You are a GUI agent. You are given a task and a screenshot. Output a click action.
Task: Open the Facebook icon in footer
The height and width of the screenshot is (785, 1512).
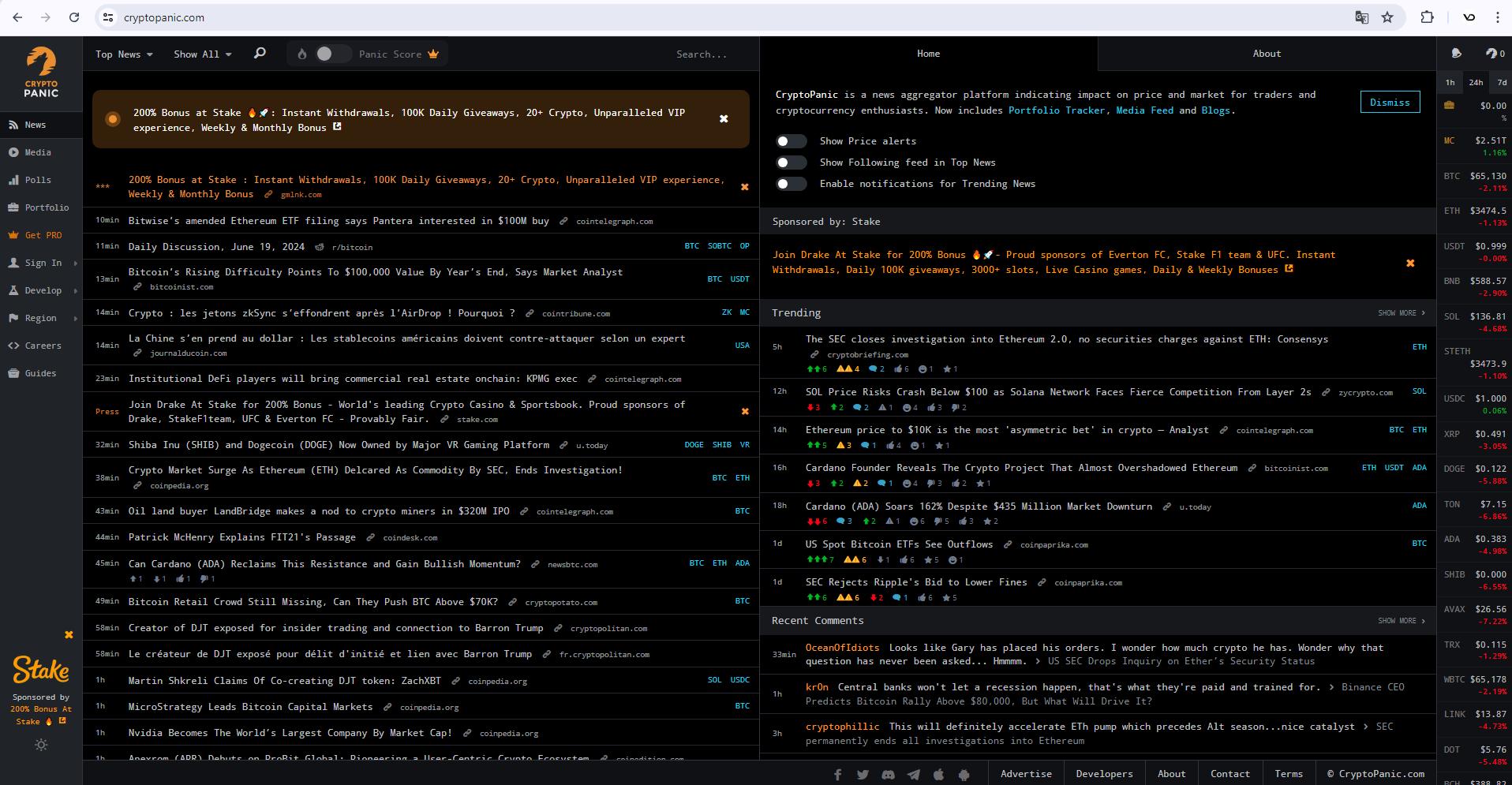click(837, 775)
